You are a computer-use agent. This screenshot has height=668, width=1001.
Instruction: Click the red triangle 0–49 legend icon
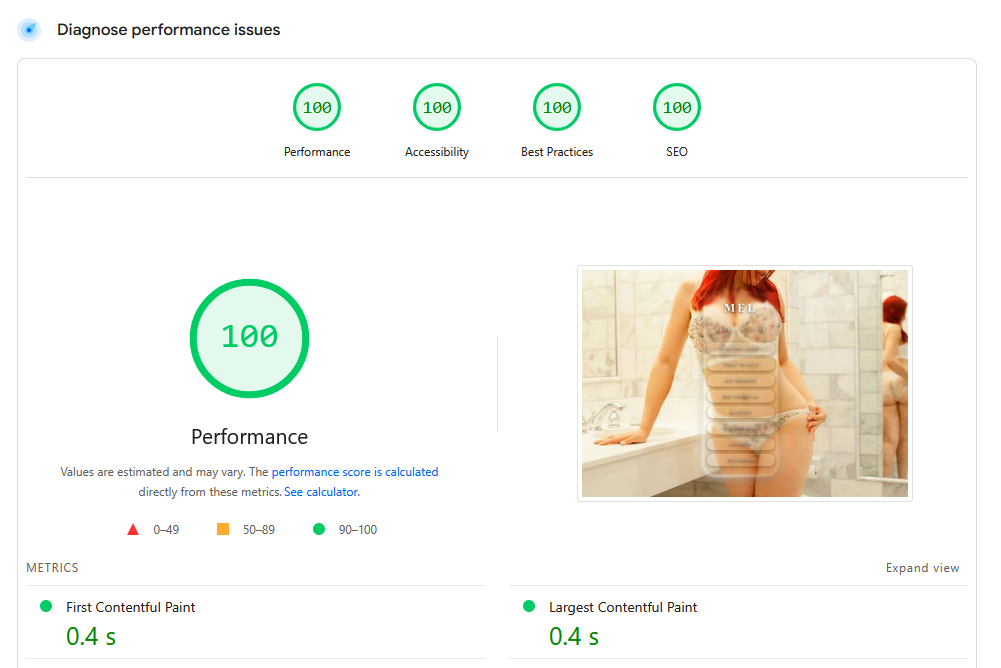pos(133,530)
